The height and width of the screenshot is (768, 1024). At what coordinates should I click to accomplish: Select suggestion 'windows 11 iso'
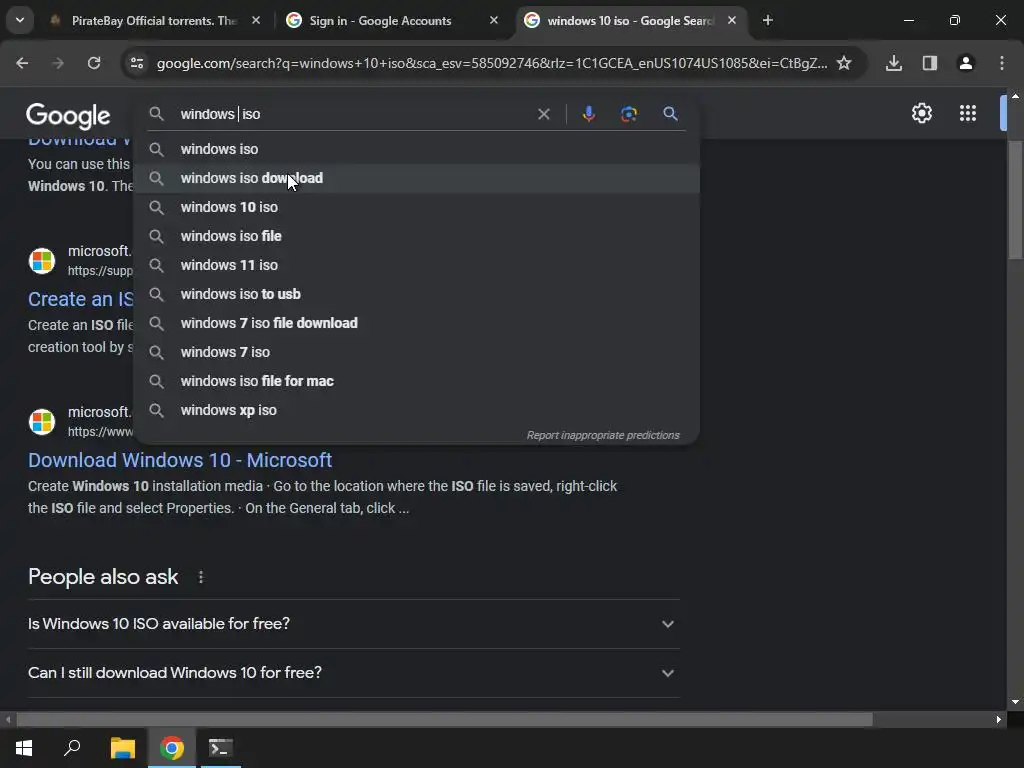coord(417,265)
